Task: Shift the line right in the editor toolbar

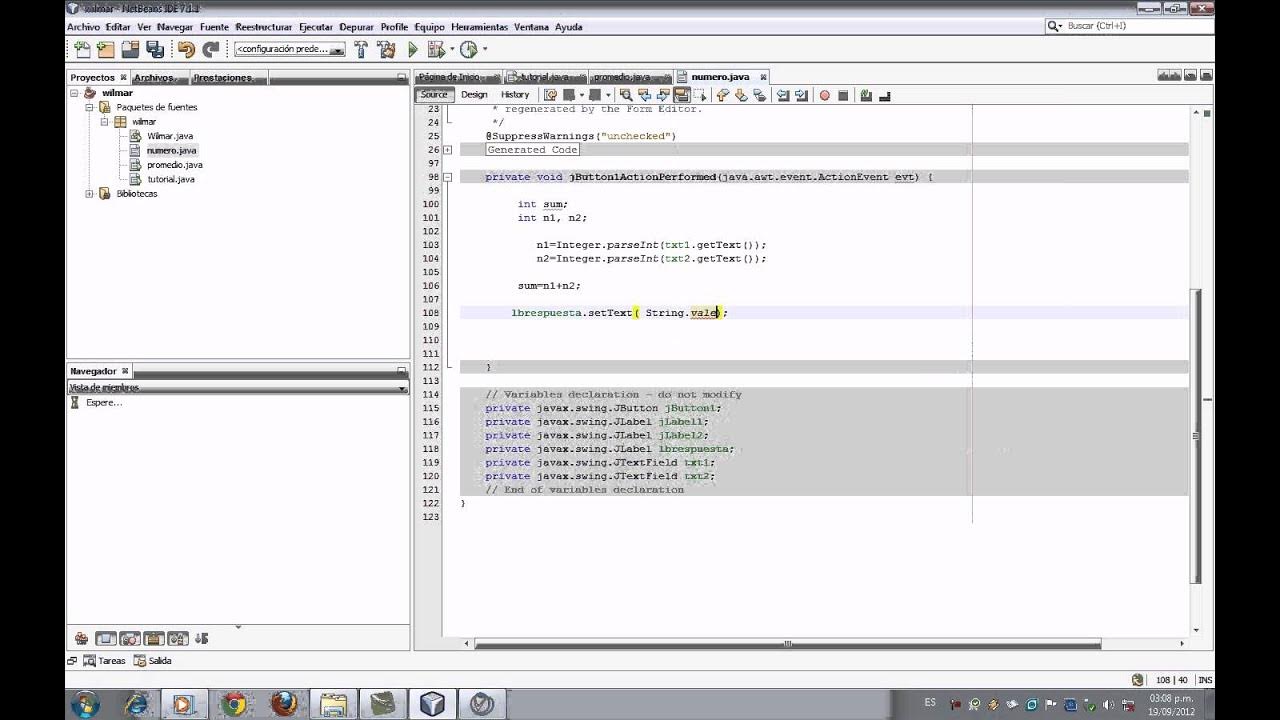Action: pos(801,96)
